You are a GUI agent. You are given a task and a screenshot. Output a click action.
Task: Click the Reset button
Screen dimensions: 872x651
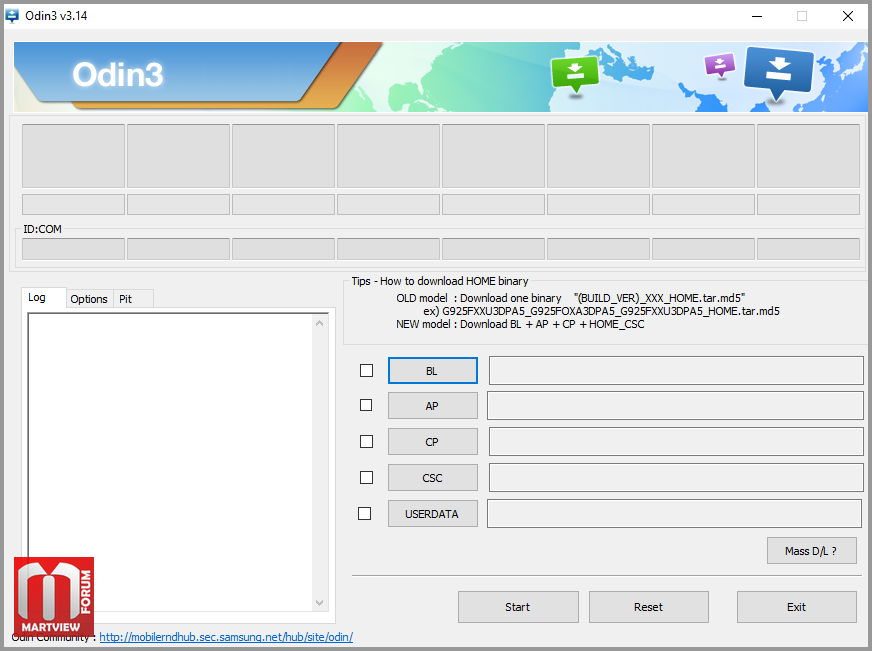coord(648,607)
